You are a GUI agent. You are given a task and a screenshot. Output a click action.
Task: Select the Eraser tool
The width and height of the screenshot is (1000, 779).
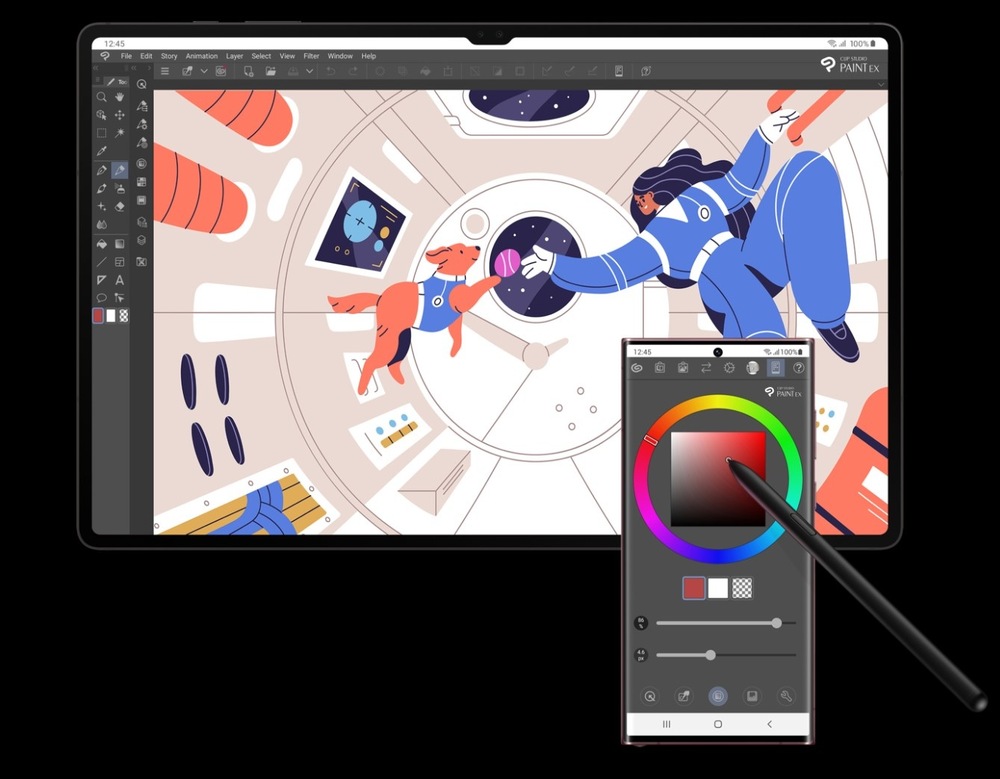coord(120,206)
